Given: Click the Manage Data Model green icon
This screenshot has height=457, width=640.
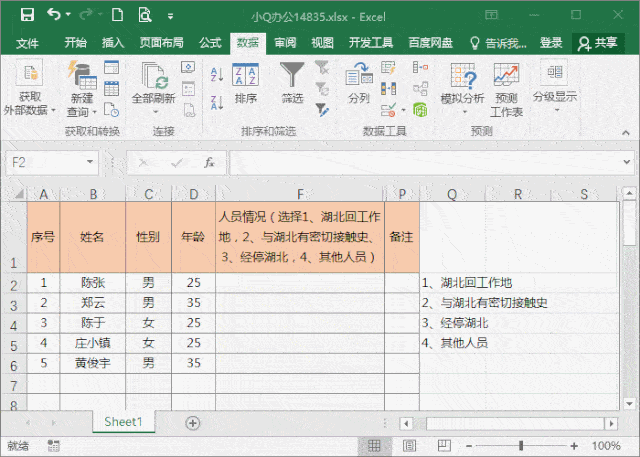Looking at the screenshot, I should click(x=420, y=110).
